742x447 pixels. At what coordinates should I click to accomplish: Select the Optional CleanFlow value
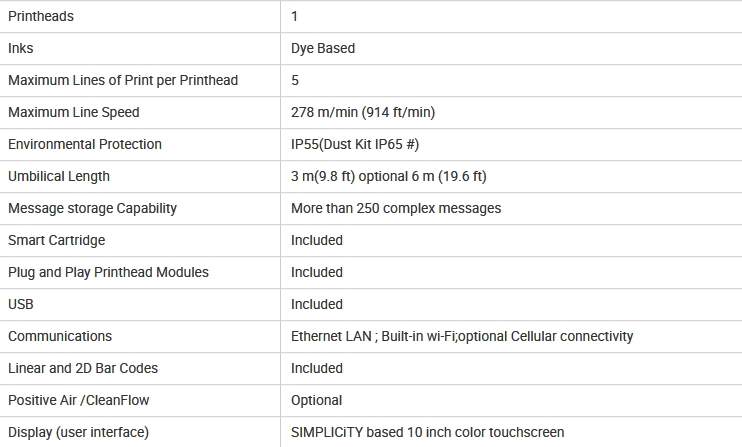tap(316, 400)
